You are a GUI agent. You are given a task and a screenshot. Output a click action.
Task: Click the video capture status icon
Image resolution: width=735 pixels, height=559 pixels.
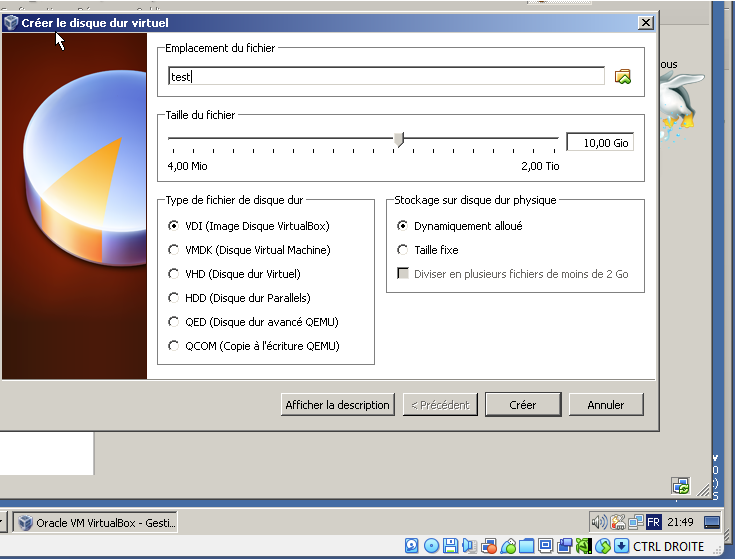coord(565,546)
